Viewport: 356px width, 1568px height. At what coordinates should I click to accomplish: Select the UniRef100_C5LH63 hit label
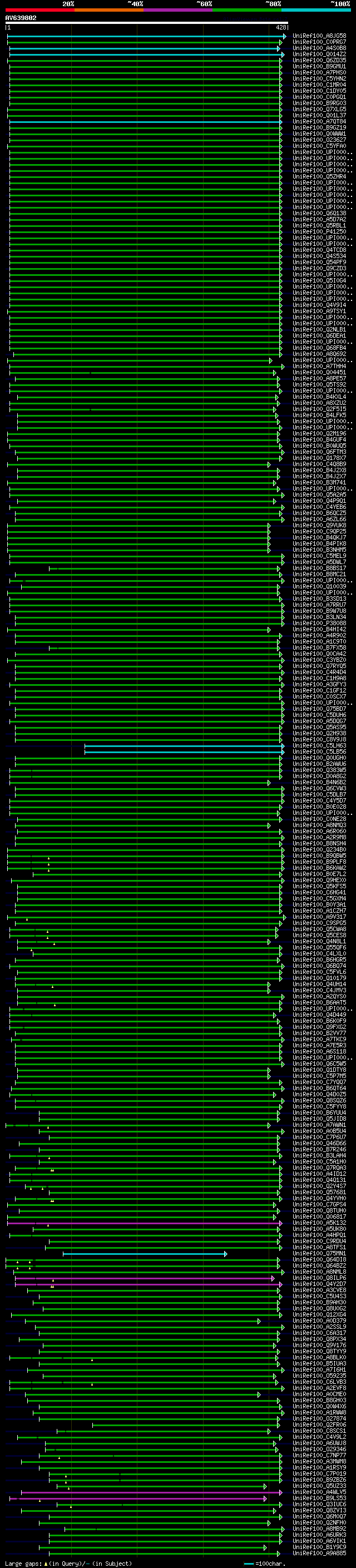click(319, 746)
